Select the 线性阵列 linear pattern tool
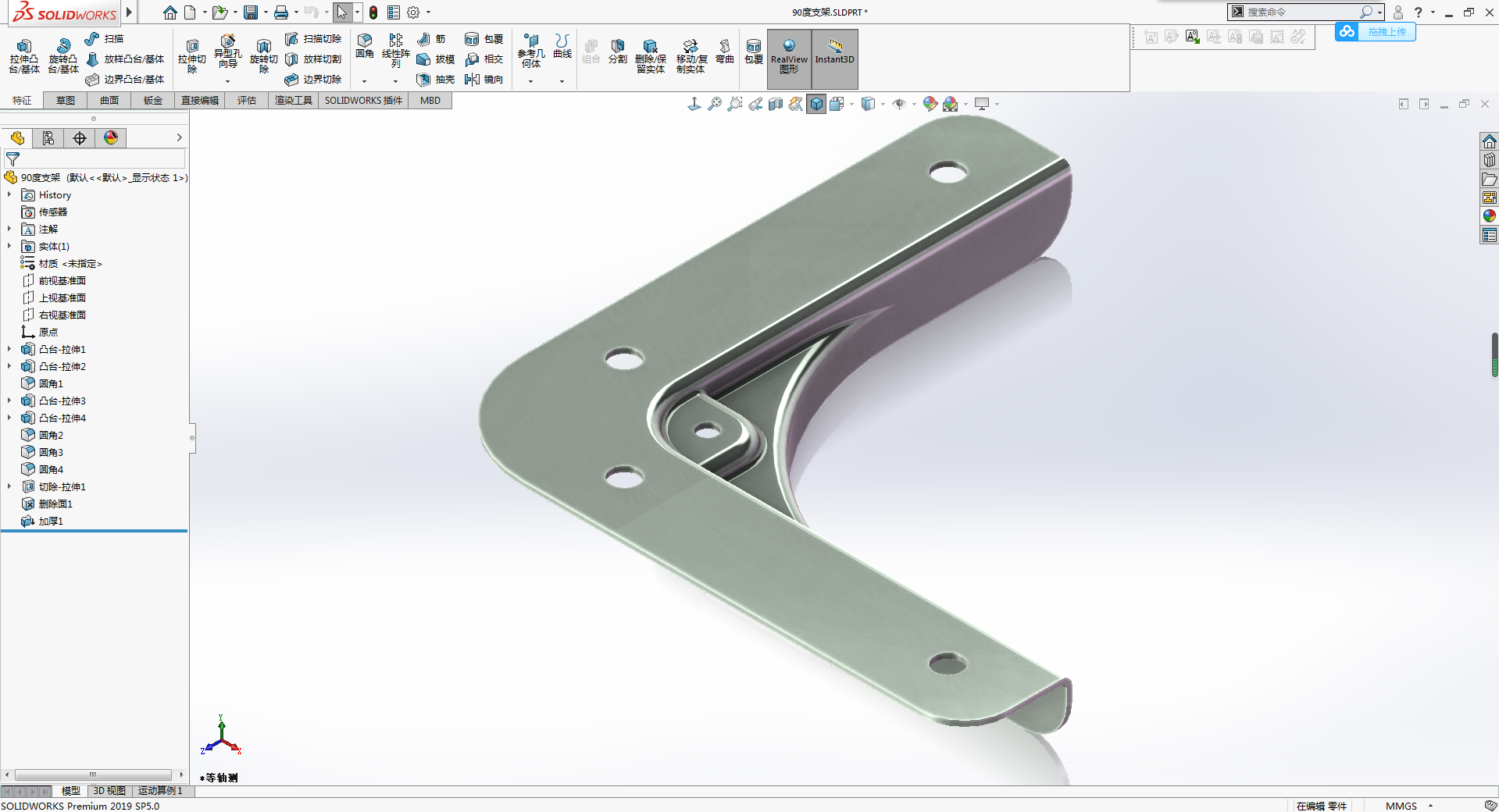This screenshot has height=812, width=1499. 396,51
